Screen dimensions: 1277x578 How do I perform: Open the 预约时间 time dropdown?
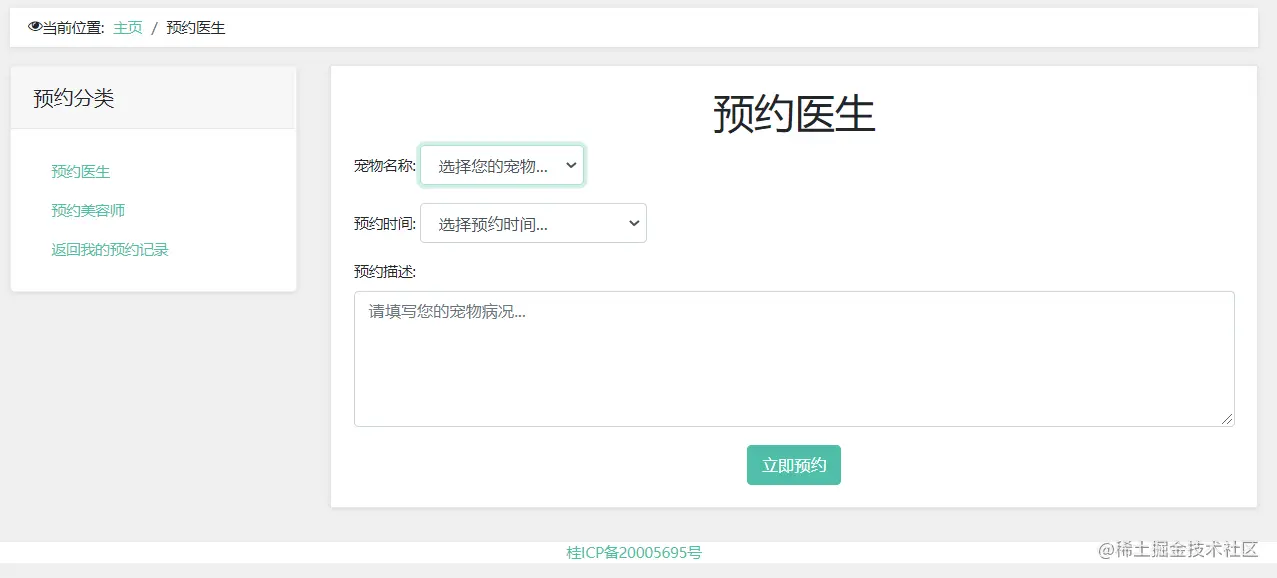(x=533, y=224)
